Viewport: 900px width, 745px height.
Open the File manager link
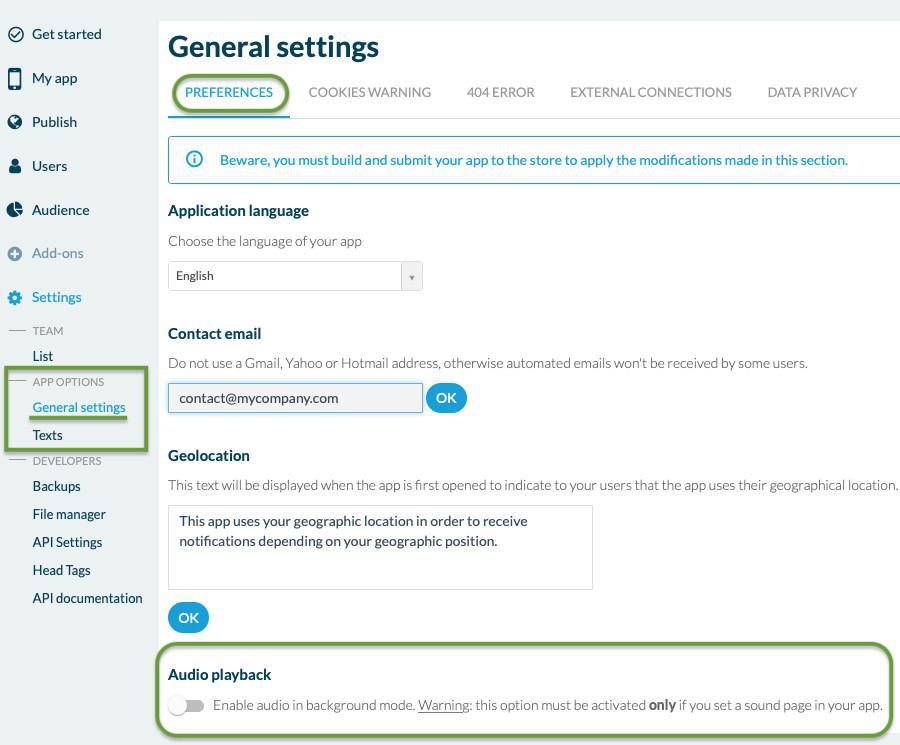(69, 514)
